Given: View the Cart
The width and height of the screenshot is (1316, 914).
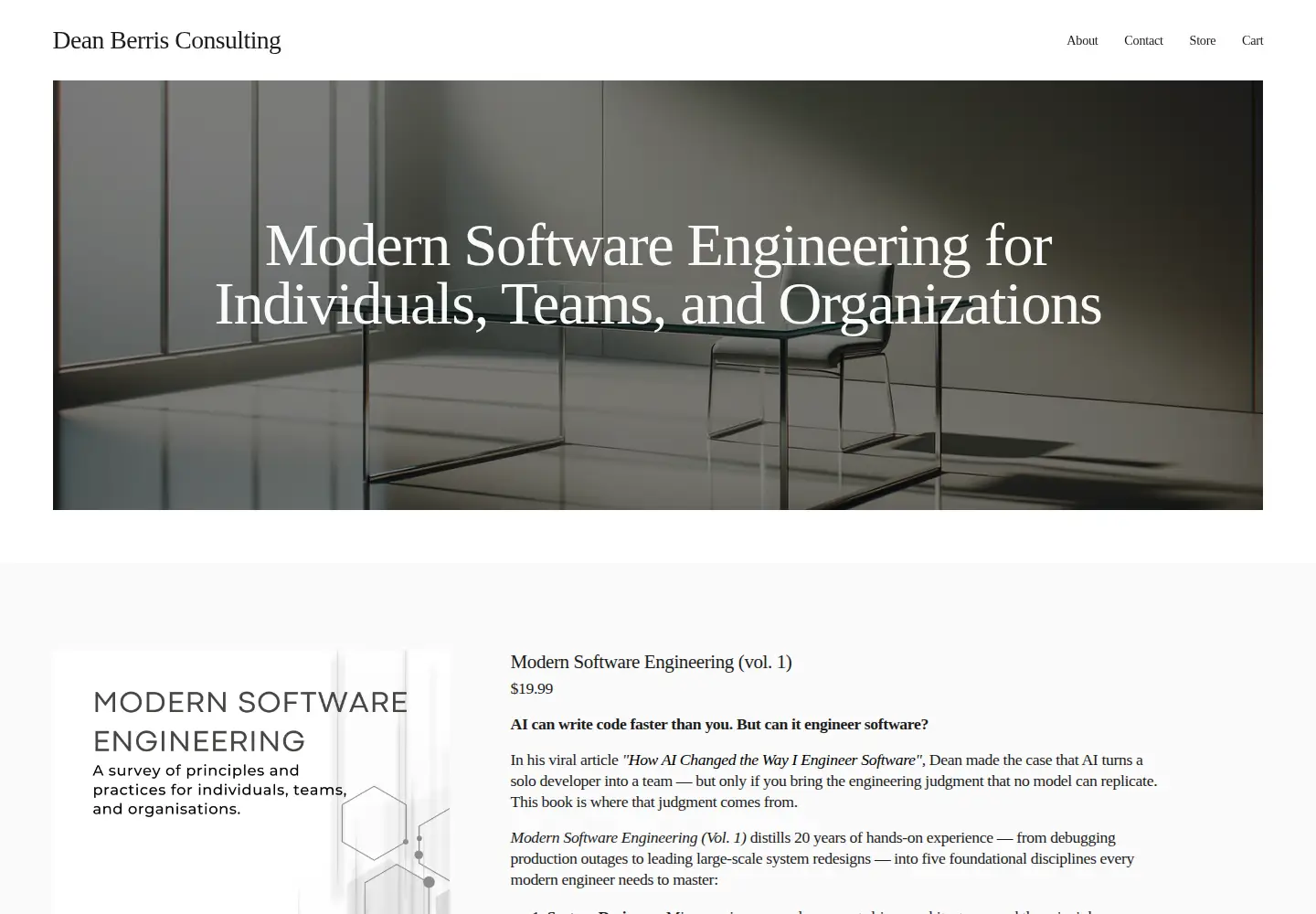Looking at the screenshot, I should [1252, 40].
